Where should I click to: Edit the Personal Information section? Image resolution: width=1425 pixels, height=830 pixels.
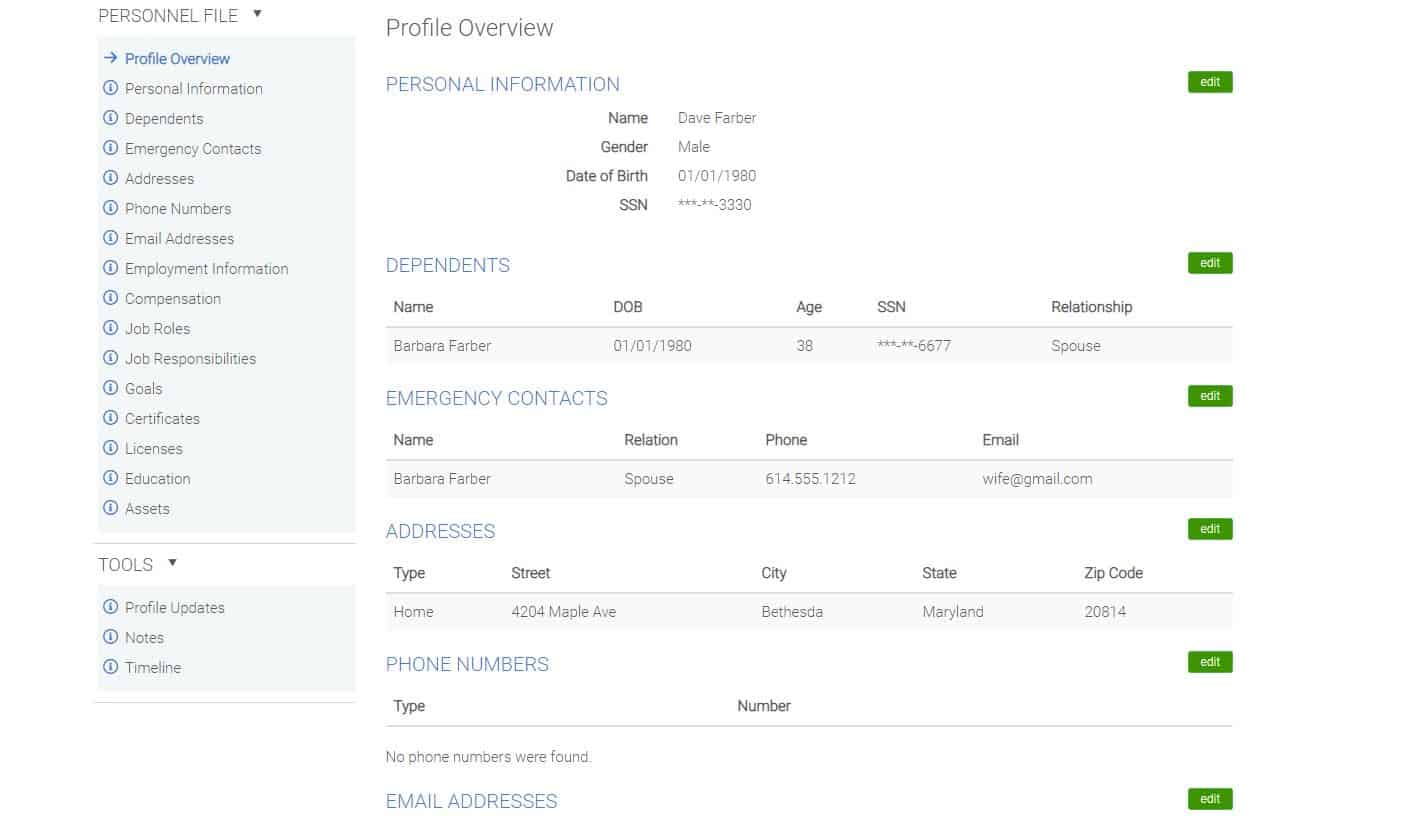tap(1210, 82)
